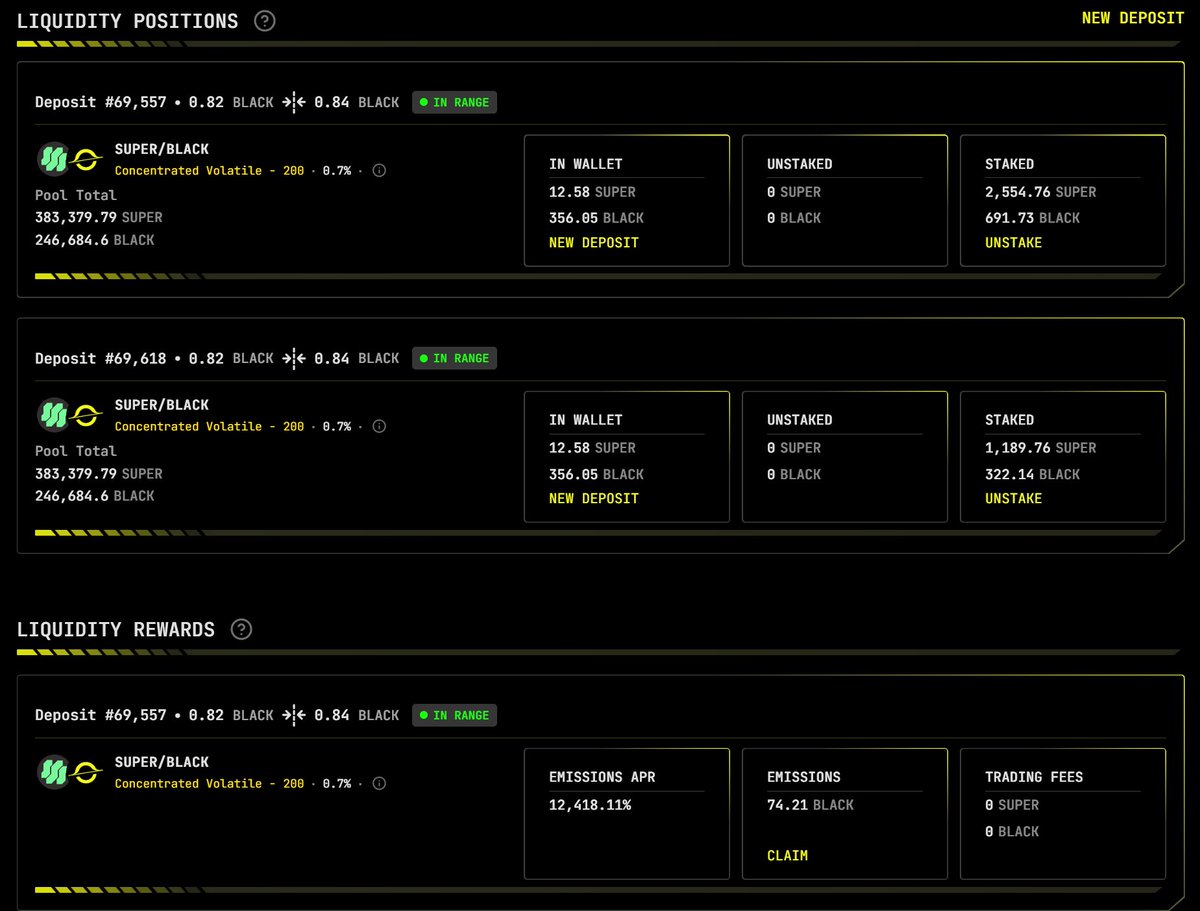The height and width of the screenshot is (911, 1200).
Task: Open Liquidity Positions help question-mark icon
Action: [x=264, y=21]
